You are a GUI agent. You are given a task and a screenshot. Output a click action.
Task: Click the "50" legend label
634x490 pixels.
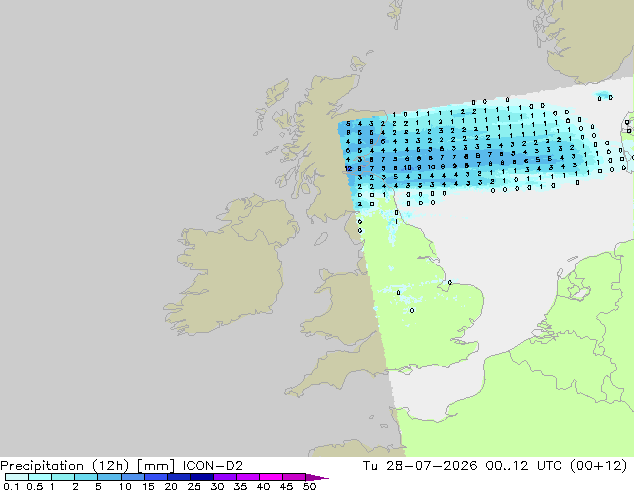(309, 486)
